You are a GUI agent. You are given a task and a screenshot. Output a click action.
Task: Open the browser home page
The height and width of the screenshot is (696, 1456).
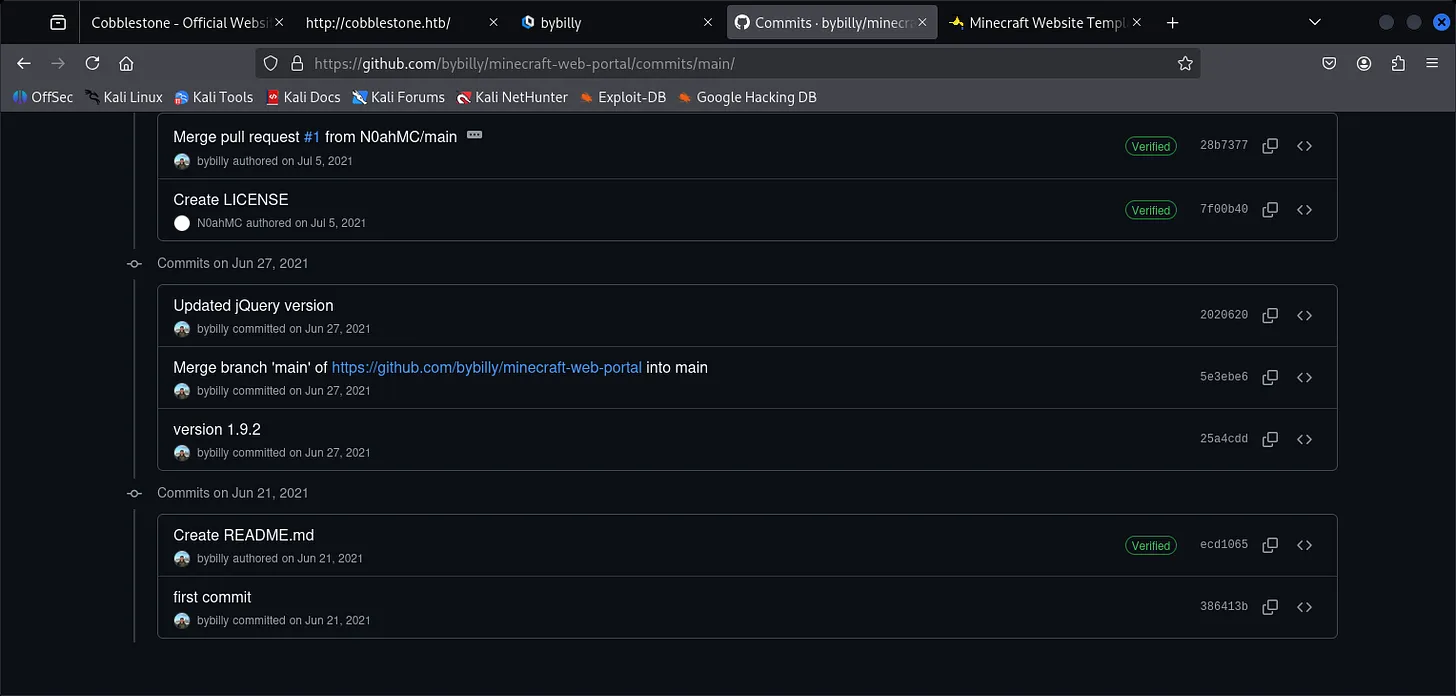click(126, 63)
